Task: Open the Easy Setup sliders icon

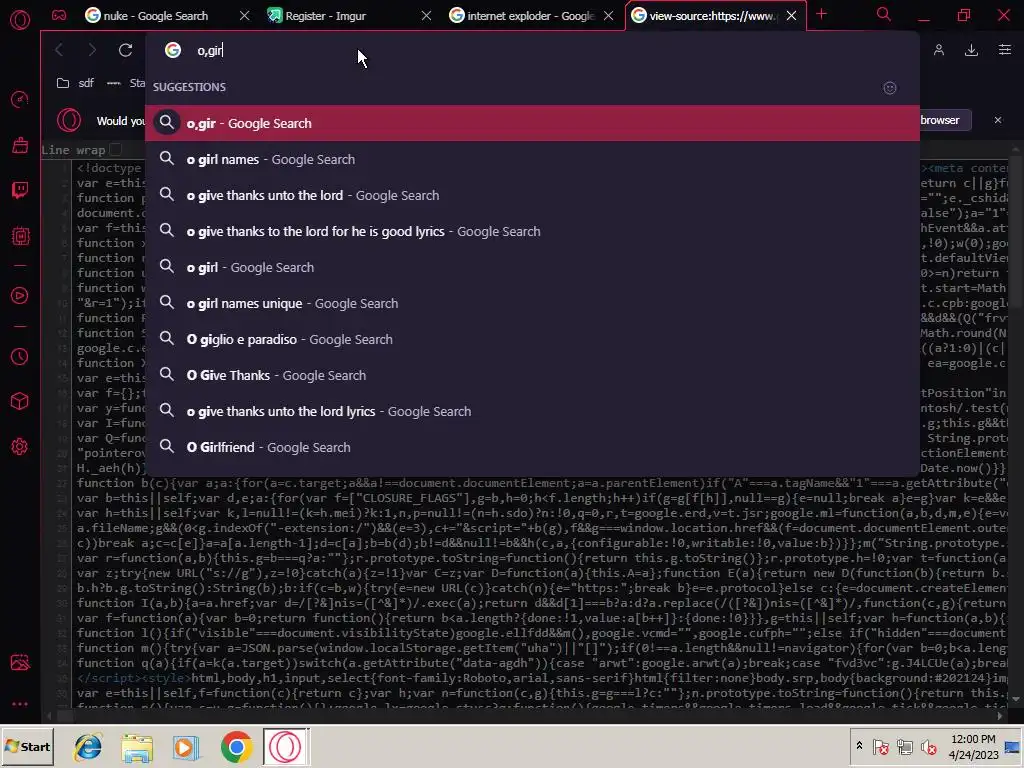Action: click(x=1004, y=50)
